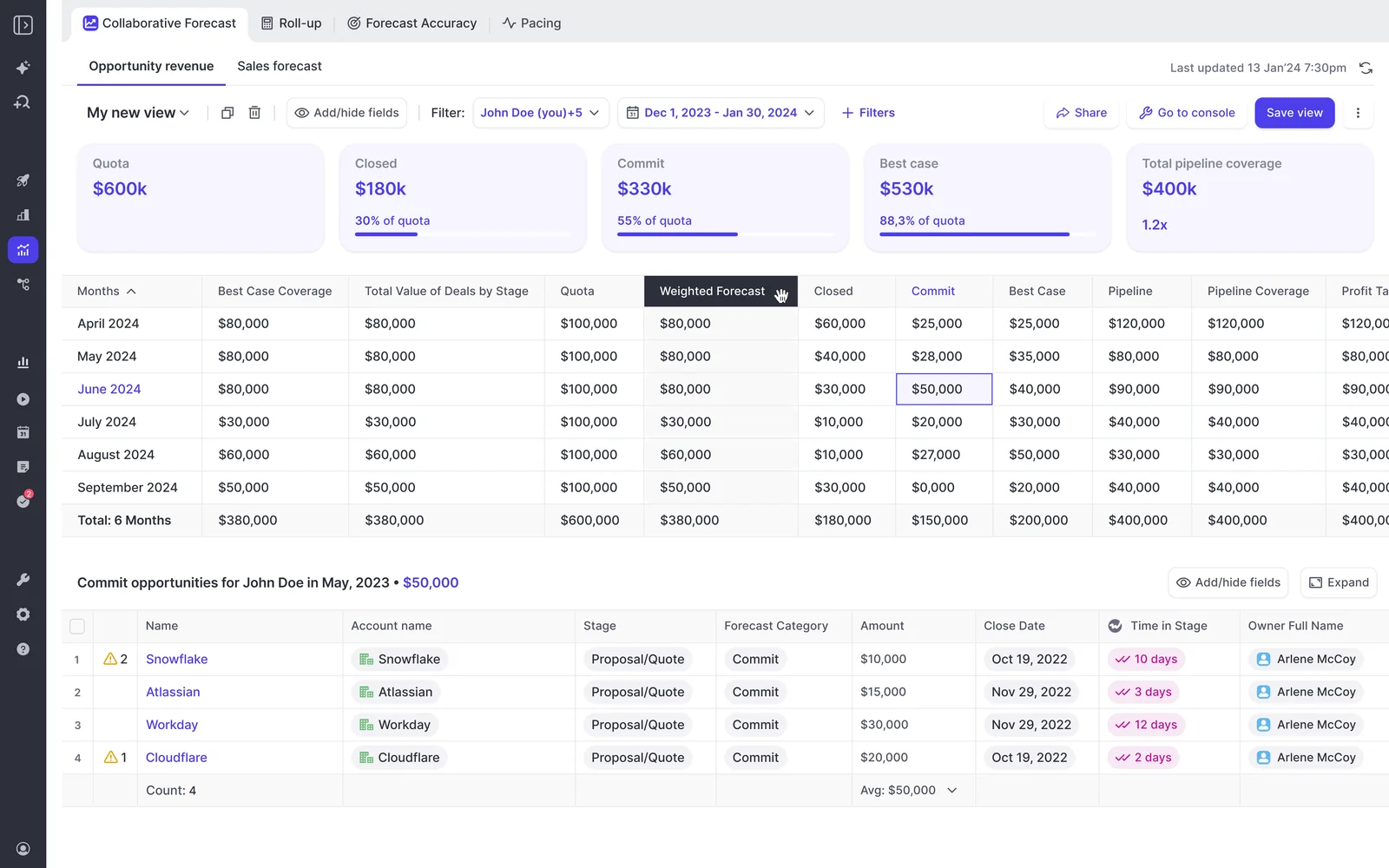Select the Sales forecast tab
Image resolution: width=1389 pixels, height=868 pixels.
[280, 66]
